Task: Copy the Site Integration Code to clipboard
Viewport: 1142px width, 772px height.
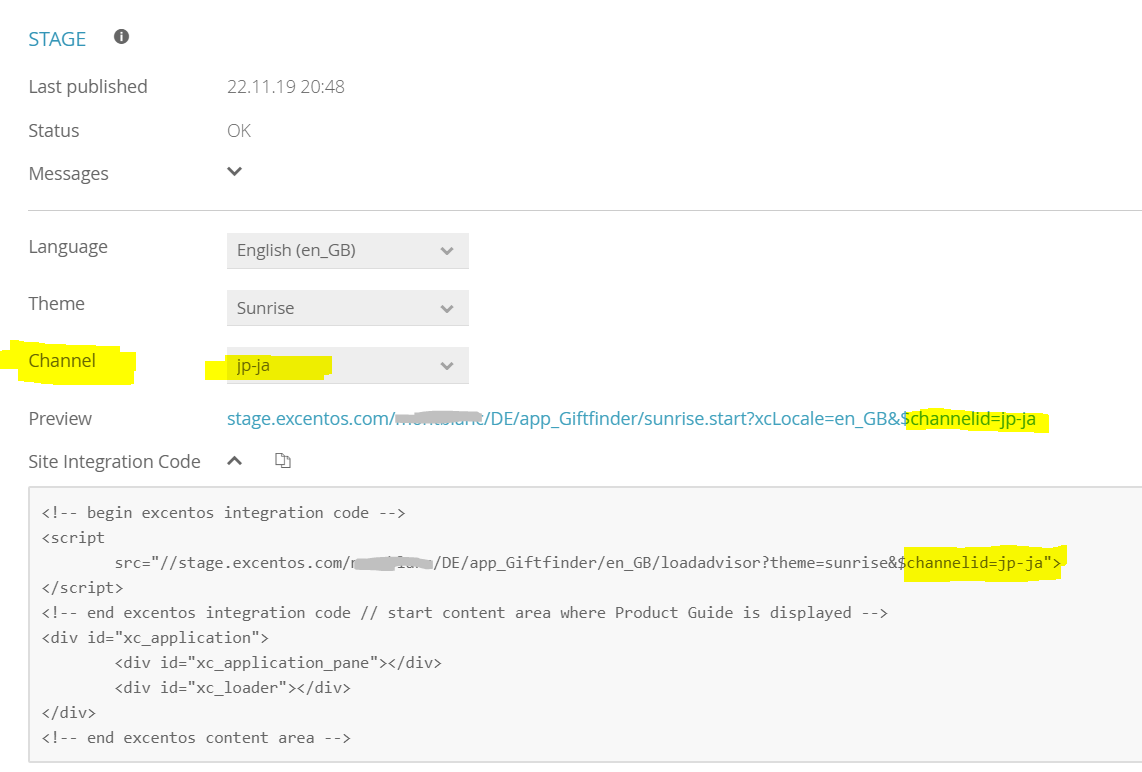Action: (283, 460)
